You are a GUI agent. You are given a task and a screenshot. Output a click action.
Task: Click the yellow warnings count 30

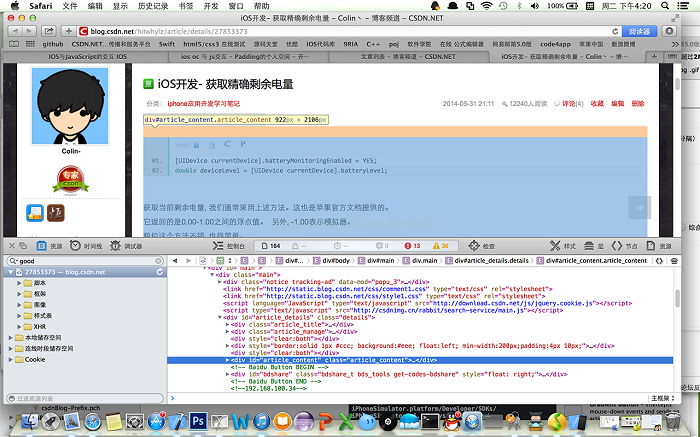(x=440, y=246)
